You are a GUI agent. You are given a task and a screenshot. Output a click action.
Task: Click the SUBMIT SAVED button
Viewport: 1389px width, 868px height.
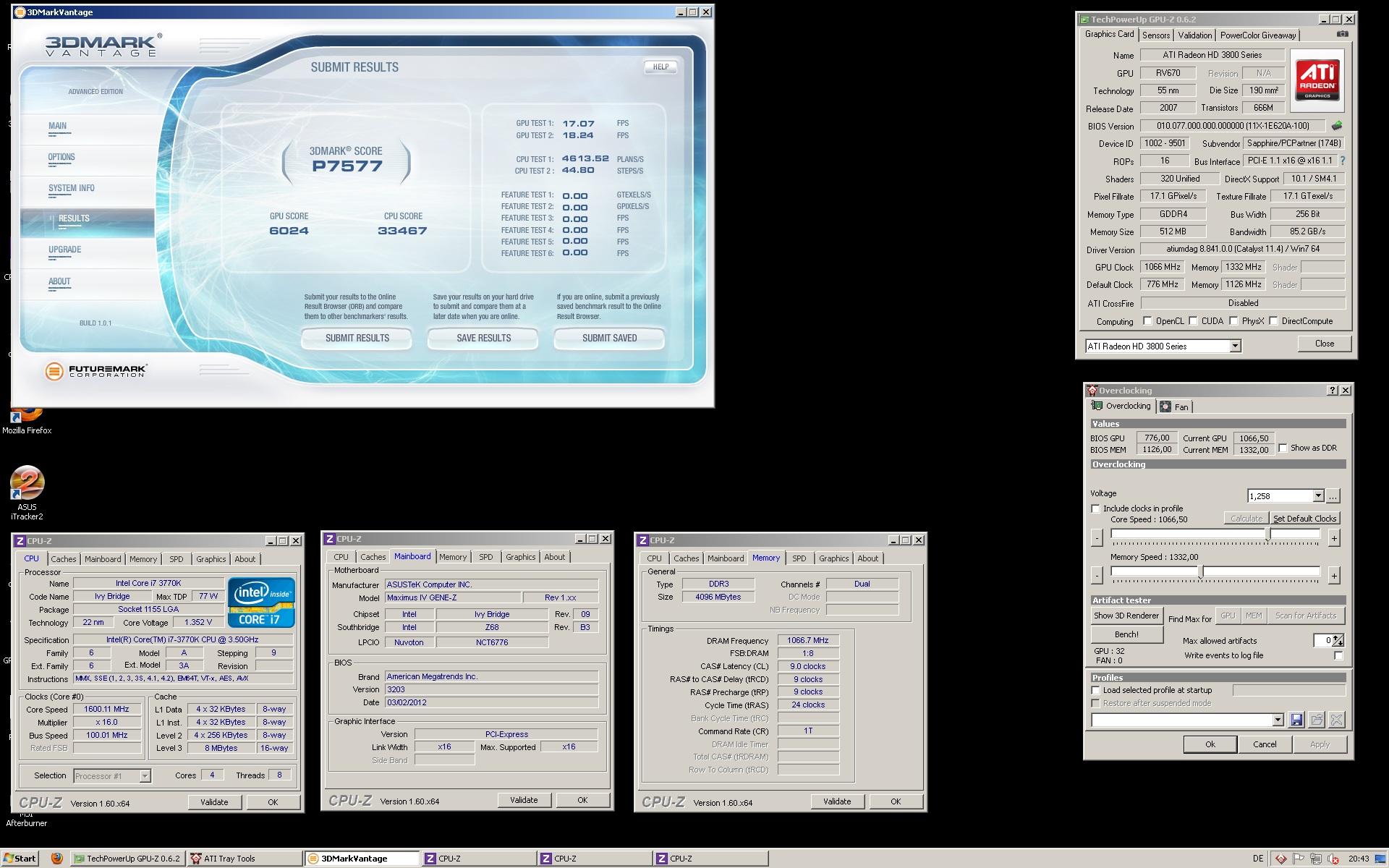[x=609, y=338]
